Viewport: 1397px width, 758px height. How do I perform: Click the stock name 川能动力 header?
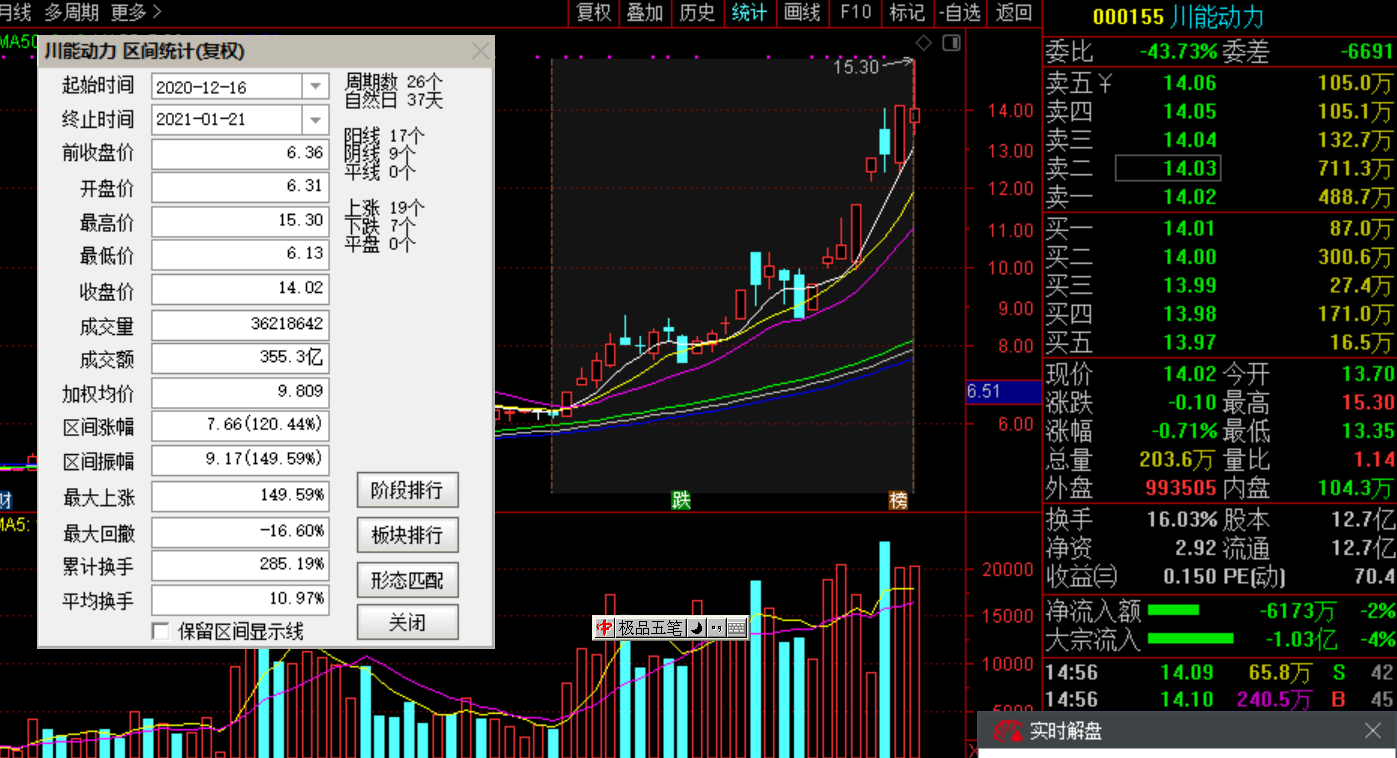[x=1217, y=17]
